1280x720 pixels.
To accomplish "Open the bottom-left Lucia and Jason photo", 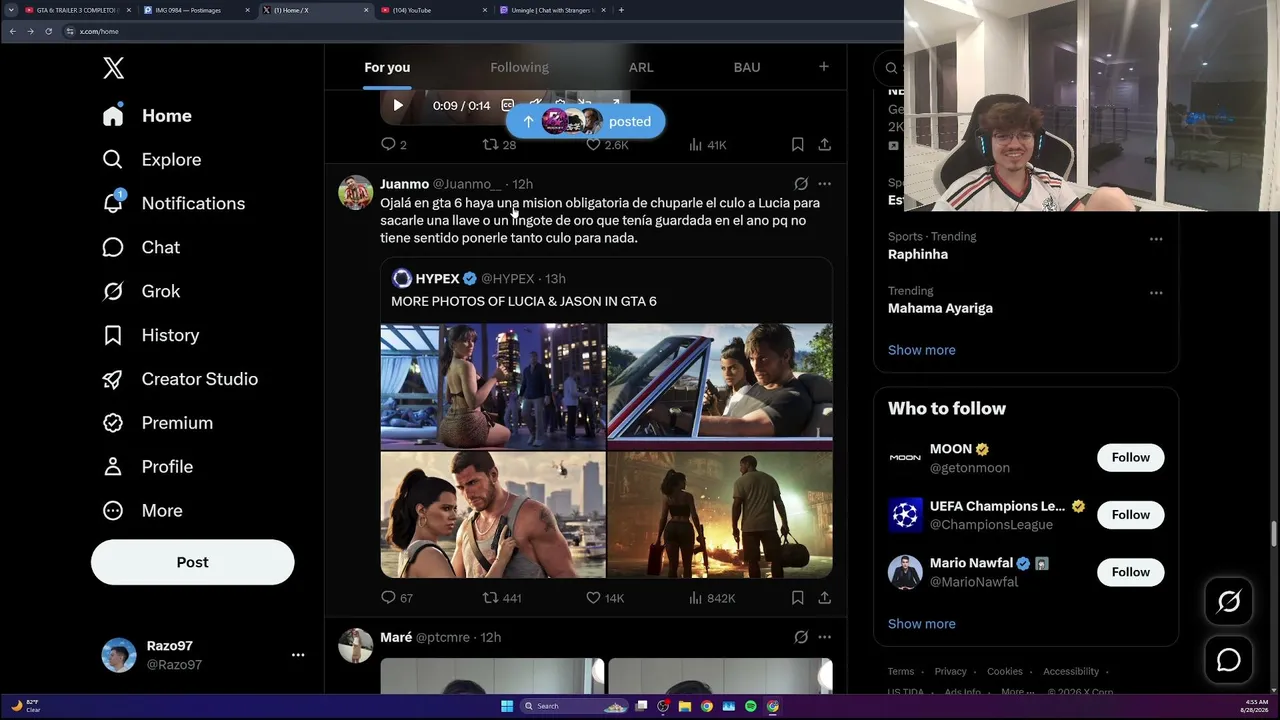I will pyautogui.click(x=493, y=515).
